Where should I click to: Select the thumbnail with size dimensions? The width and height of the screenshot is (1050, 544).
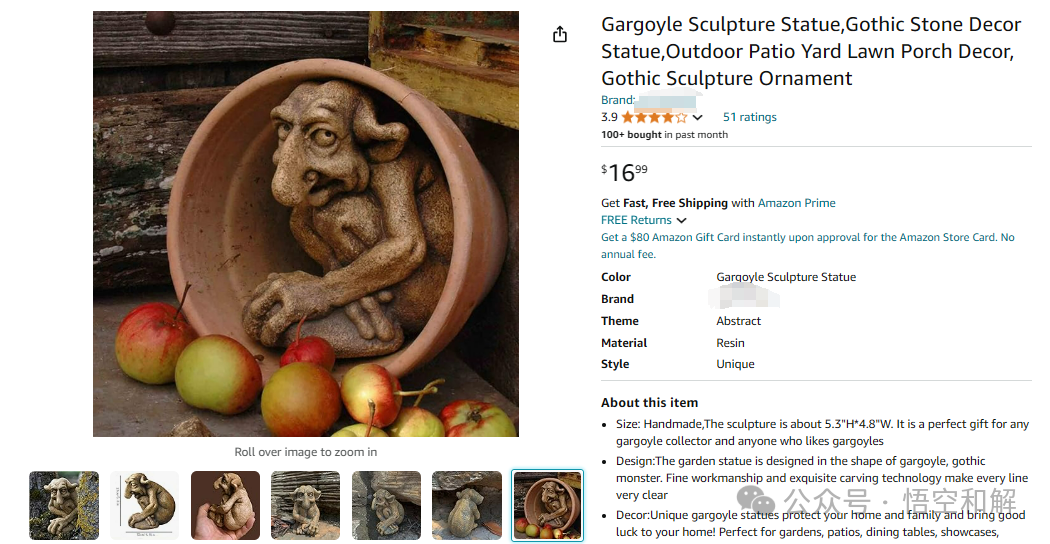pos(145,506)
